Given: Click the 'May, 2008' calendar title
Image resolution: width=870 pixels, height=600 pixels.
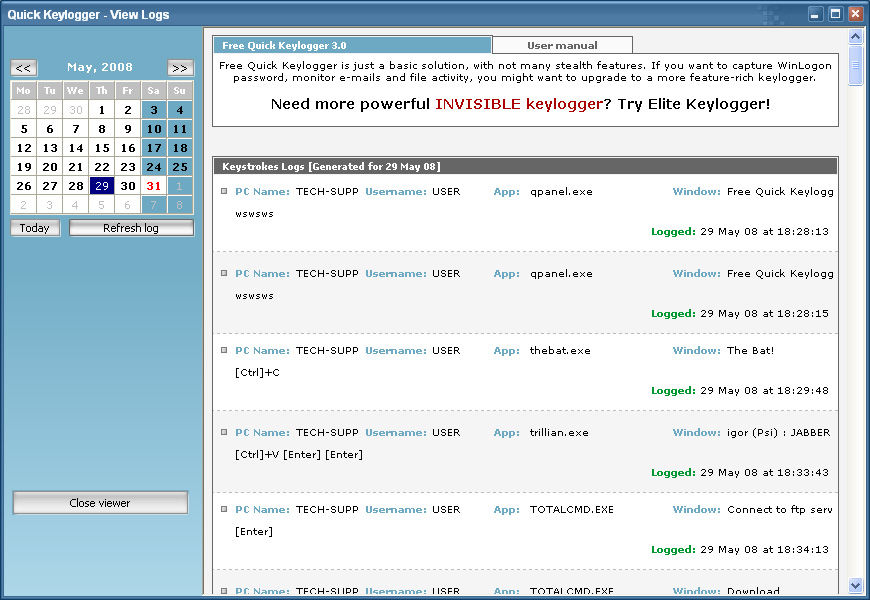Looking at the screenshot, I should click(100, 67).
